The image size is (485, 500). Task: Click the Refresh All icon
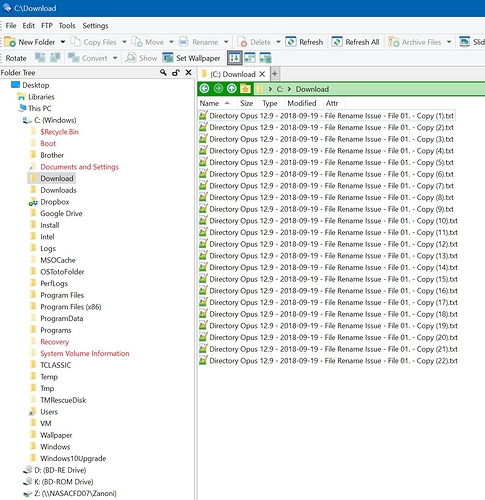337,42
